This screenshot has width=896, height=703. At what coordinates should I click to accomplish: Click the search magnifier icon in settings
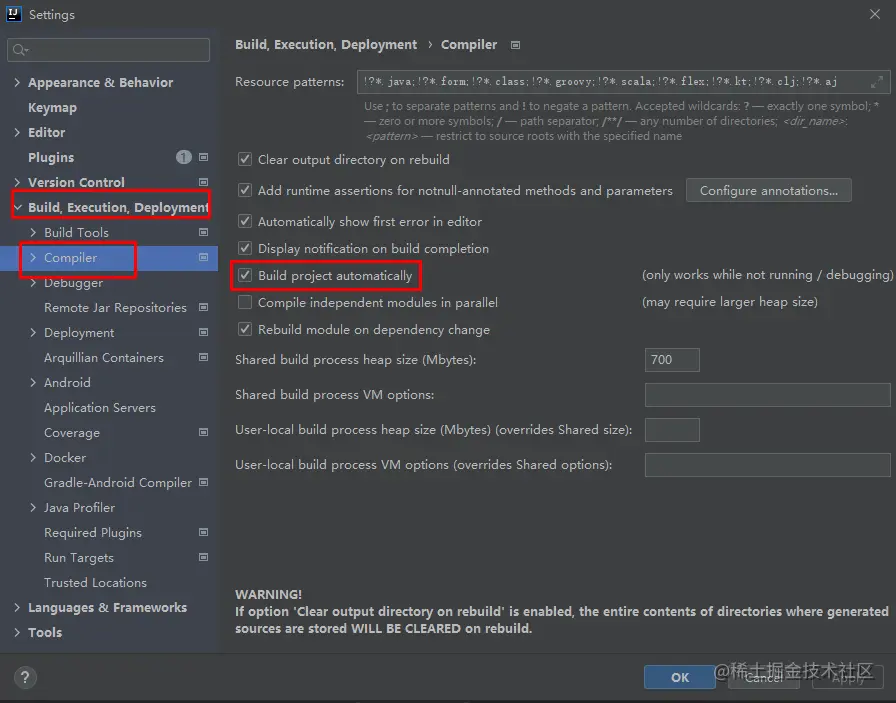[x=19, y=50]
